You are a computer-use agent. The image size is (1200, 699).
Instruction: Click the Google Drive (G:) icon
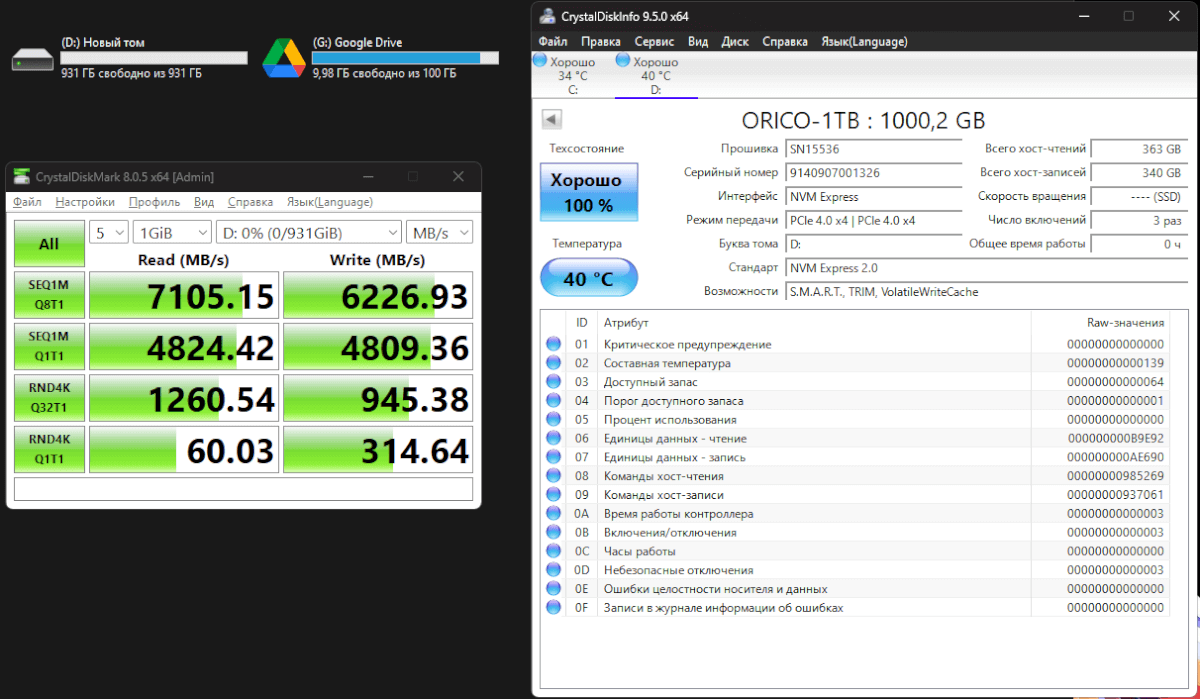pos(283,58)
